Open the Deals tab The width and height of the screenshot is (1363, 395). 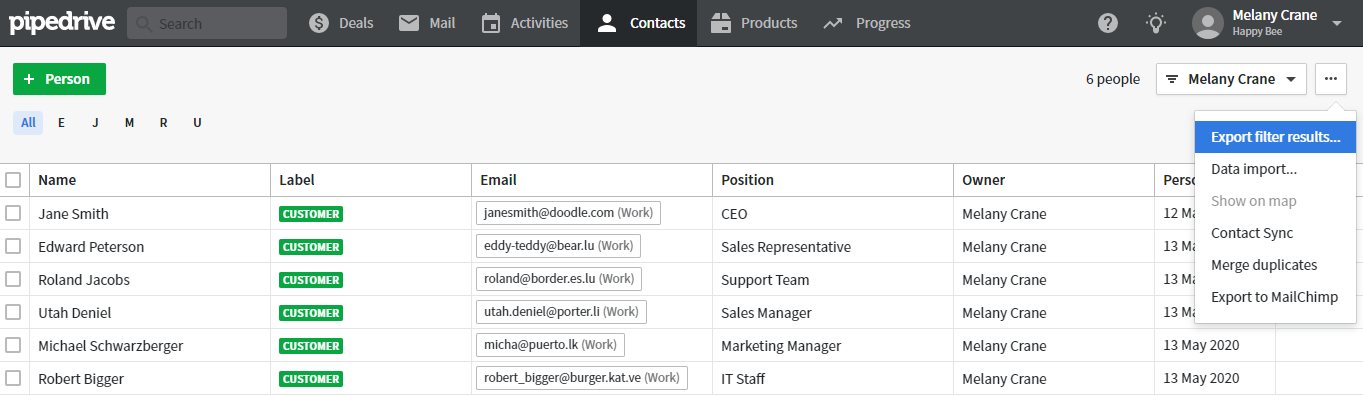click(x=340, y=23)
